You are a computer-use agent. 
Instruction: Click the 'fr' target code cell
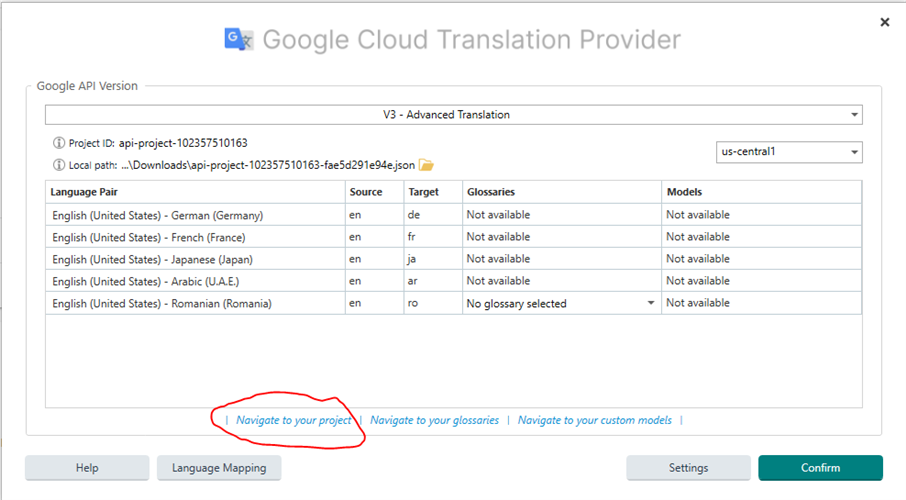433,237
